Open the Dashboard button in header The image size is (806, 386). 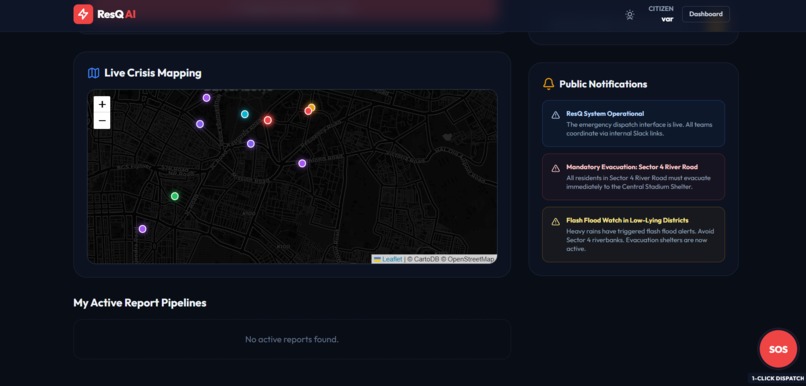tap(706, 14)
